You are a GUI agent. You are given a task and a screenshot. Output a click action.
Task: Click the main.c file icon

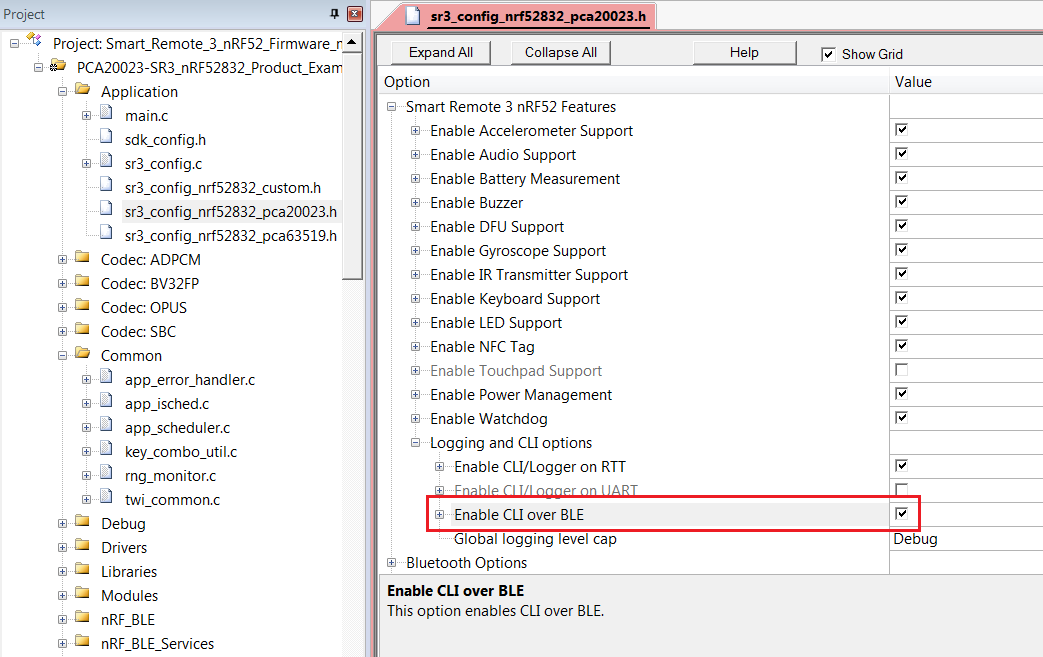[x=106, y=114]
